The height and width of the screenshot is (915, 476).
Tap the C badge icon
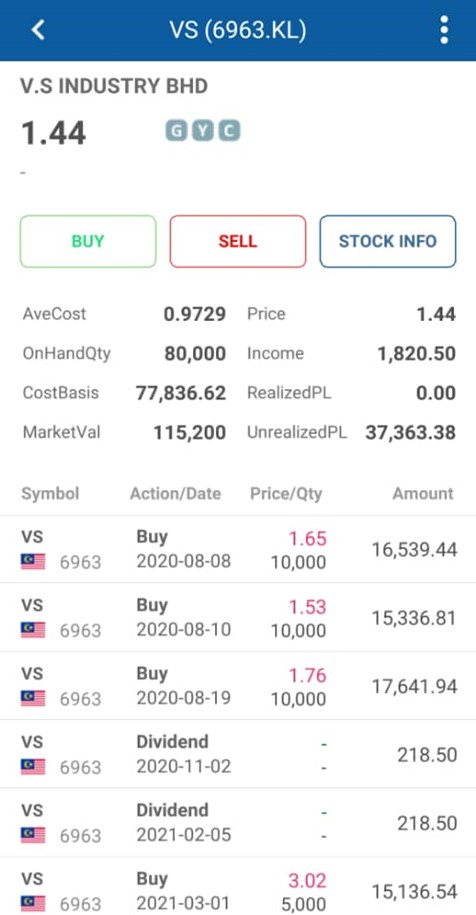pos(229,131)
